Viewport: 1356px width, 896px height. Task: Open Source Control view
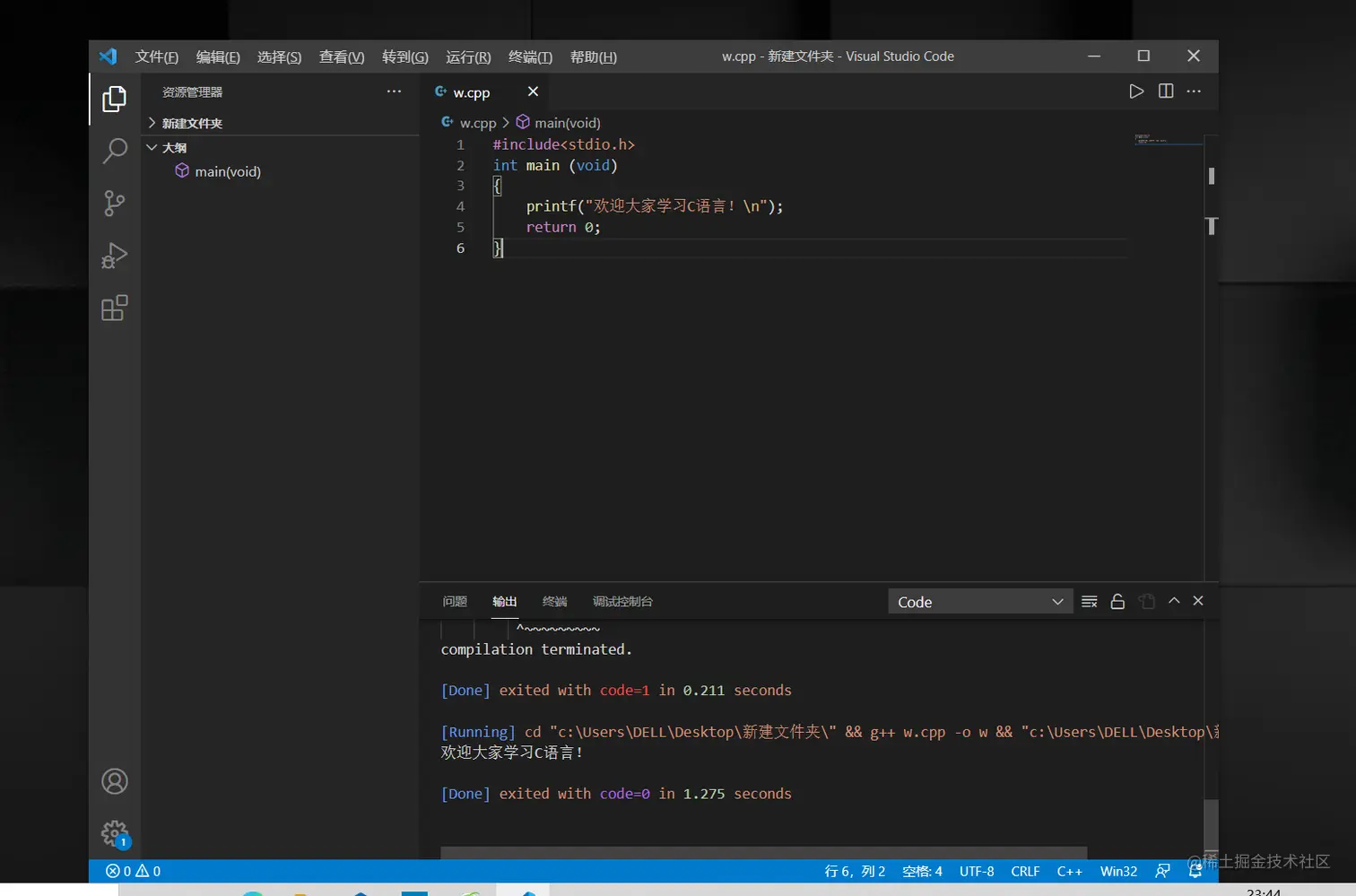tap(114, 203)
